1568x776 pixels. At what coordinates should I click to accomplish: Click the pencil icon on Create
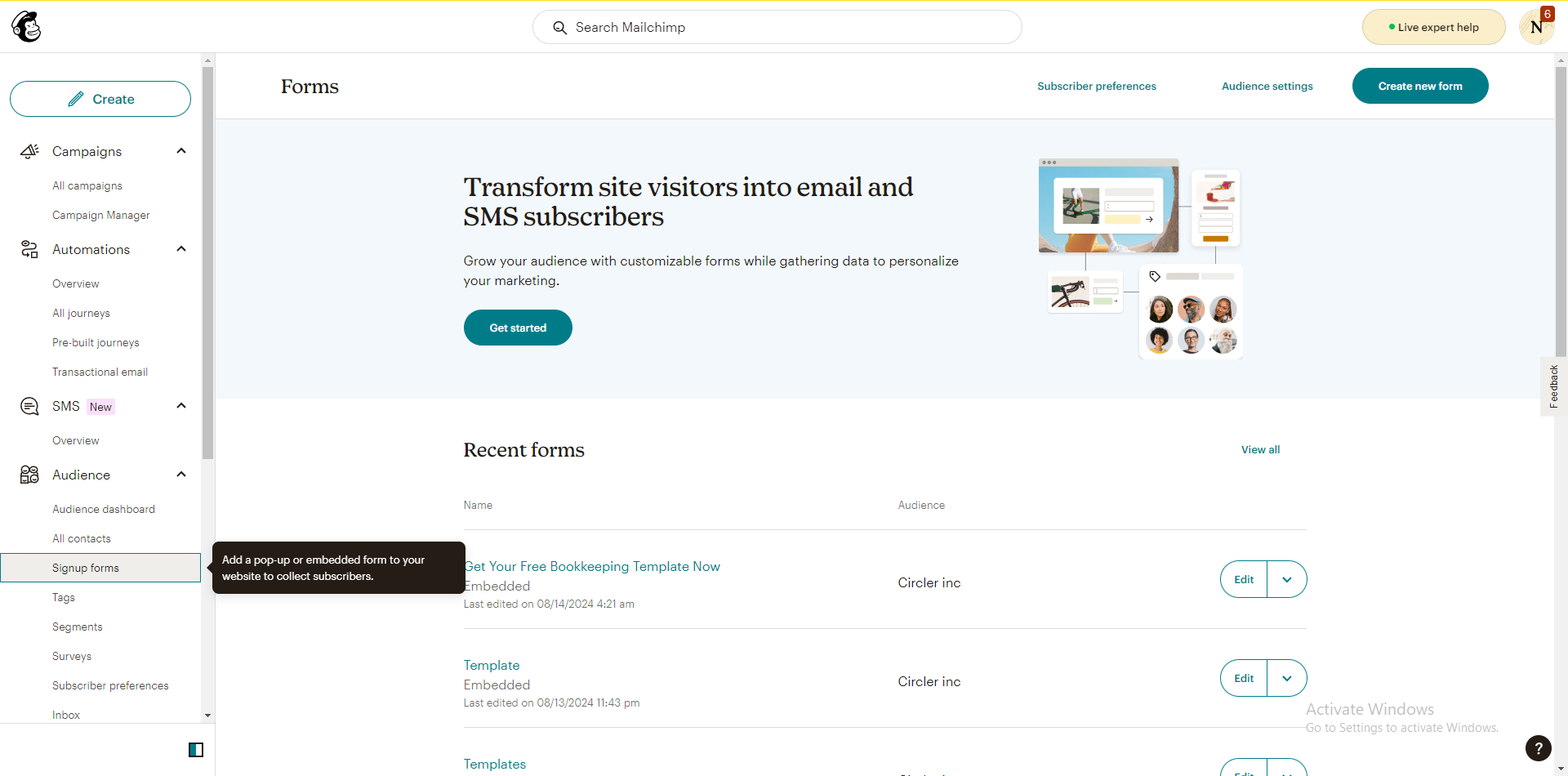point(76,99)
